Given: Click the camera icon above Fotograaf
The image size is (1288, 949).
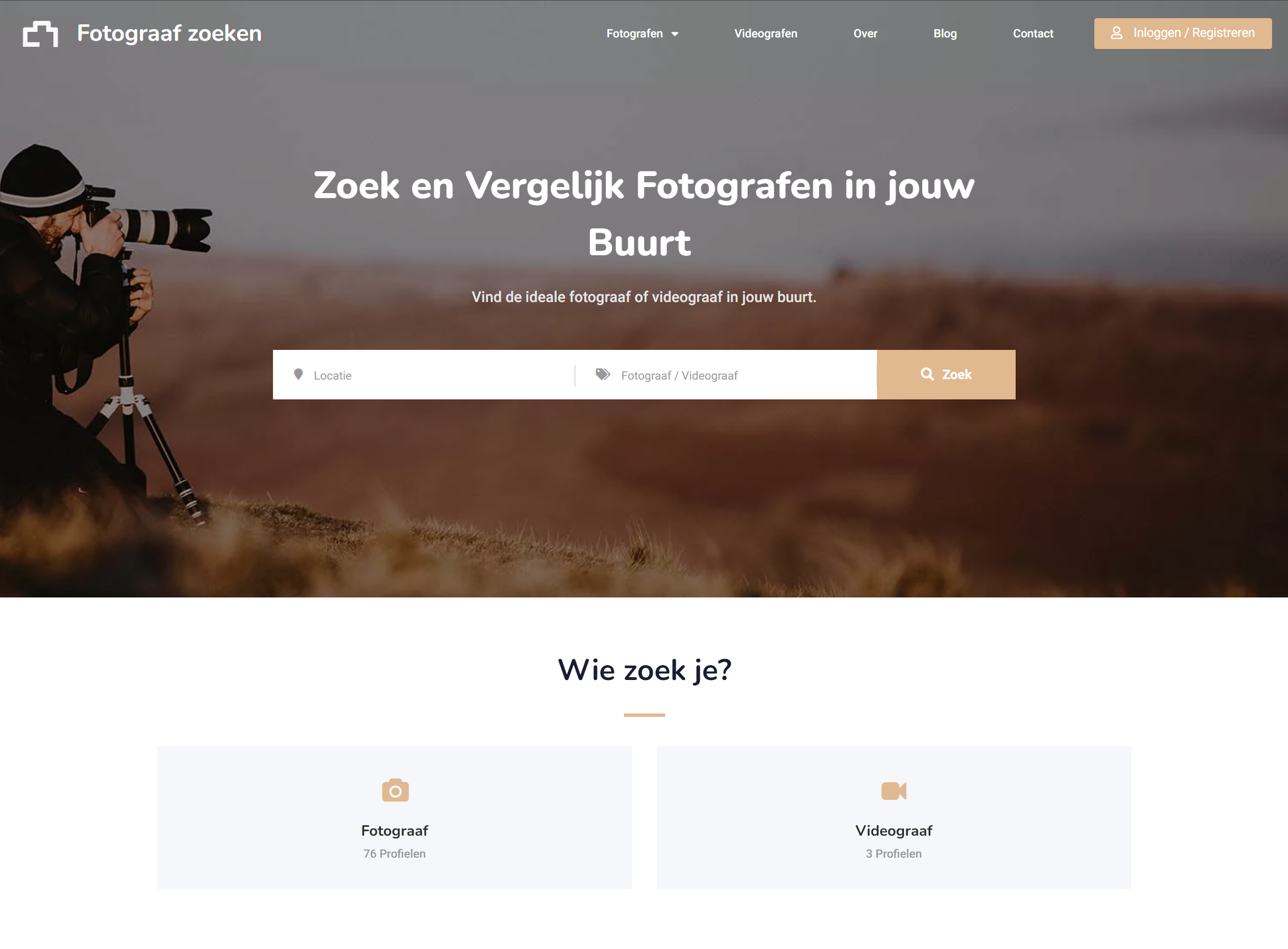Looking at the screenshot, I should tap(395, 791).
